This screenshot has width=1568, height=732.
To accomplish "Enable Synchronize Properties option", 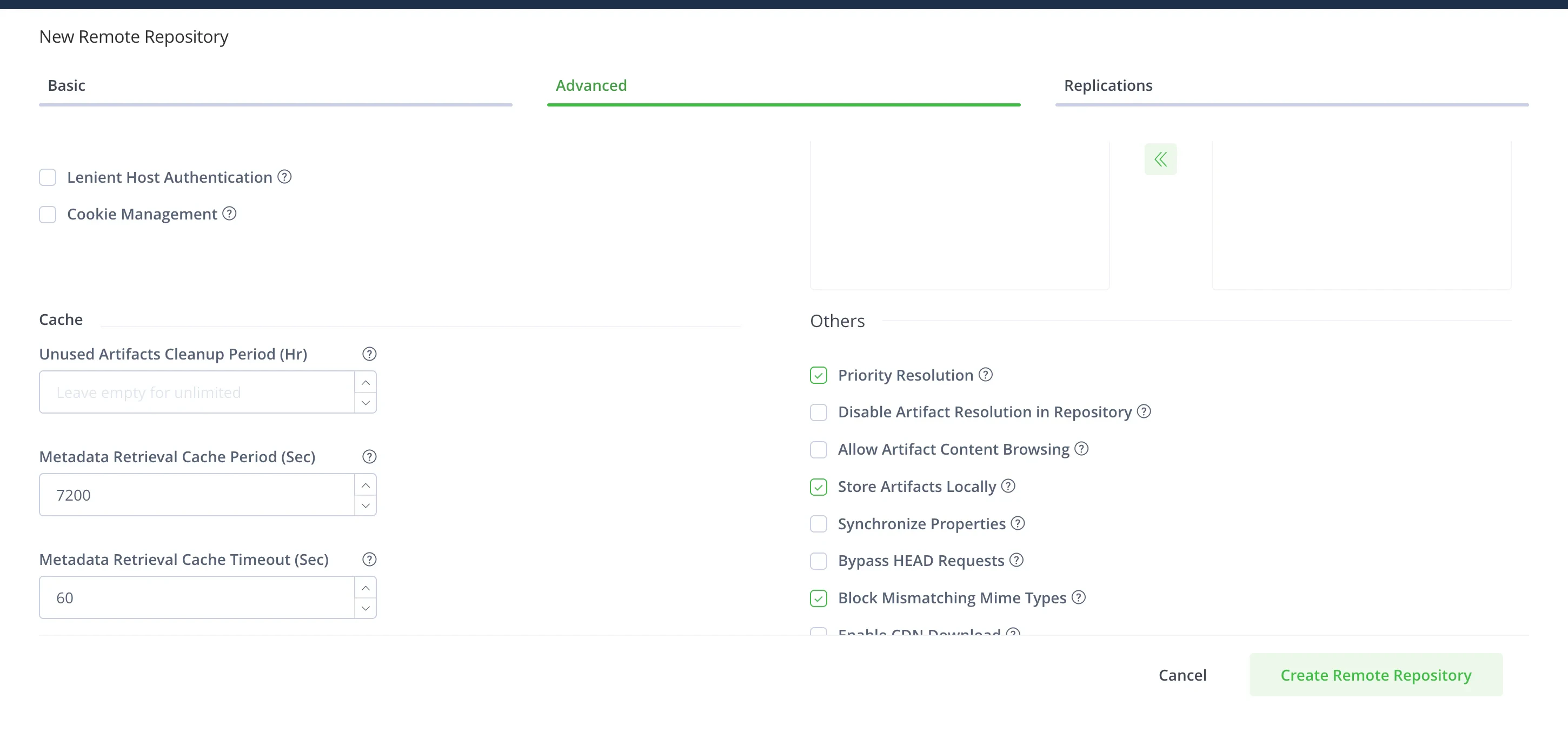I will pos(818,523).
